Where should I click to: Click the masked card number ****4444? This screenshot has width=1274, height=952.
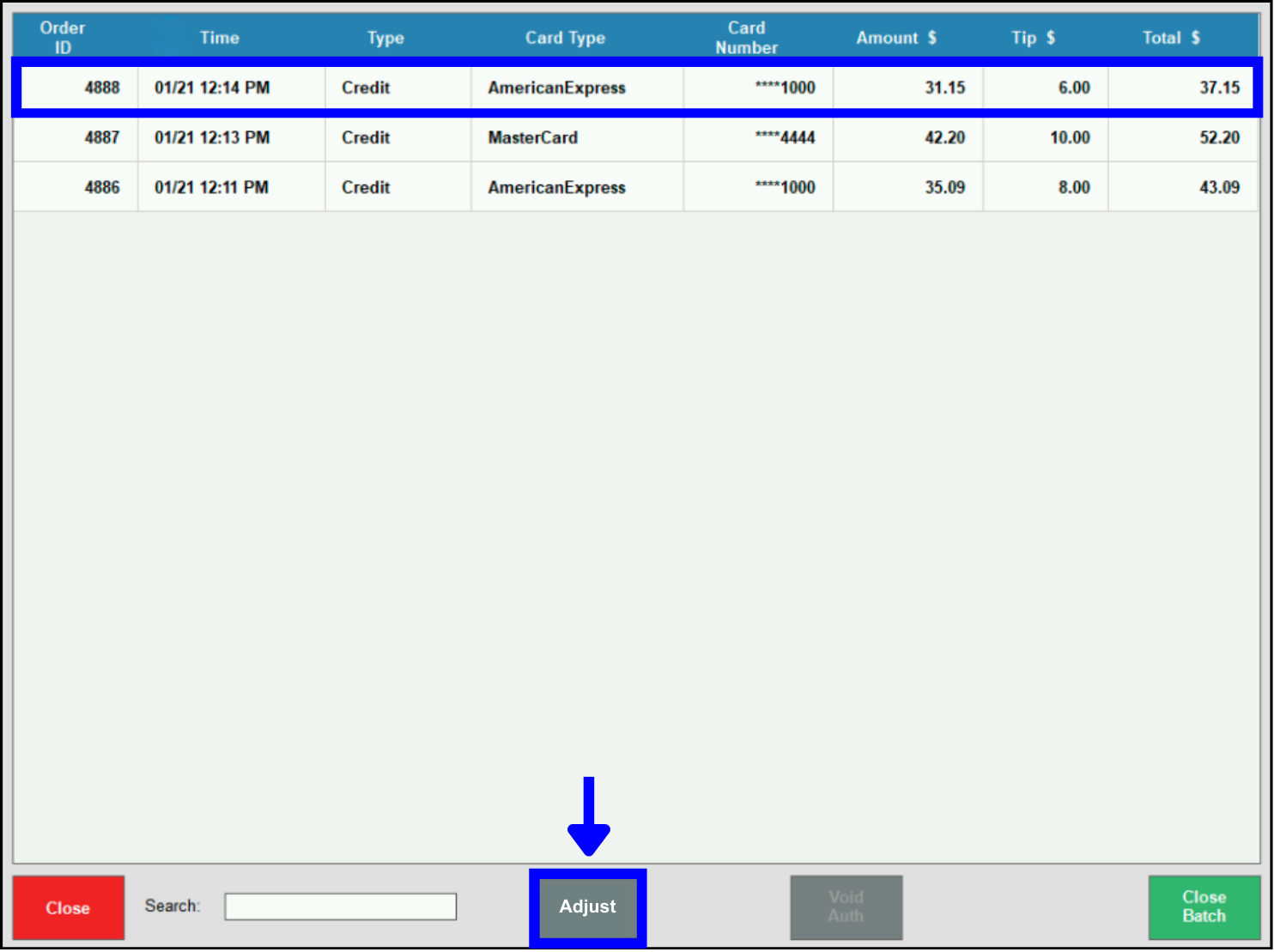(785, 138)
